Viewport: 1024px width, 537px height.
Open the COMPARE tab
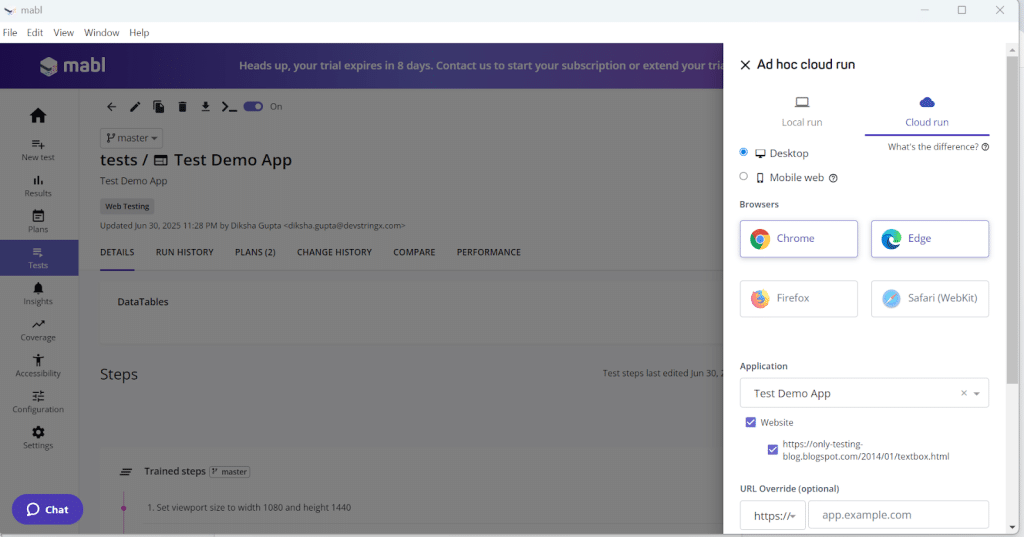click(414, 252)
